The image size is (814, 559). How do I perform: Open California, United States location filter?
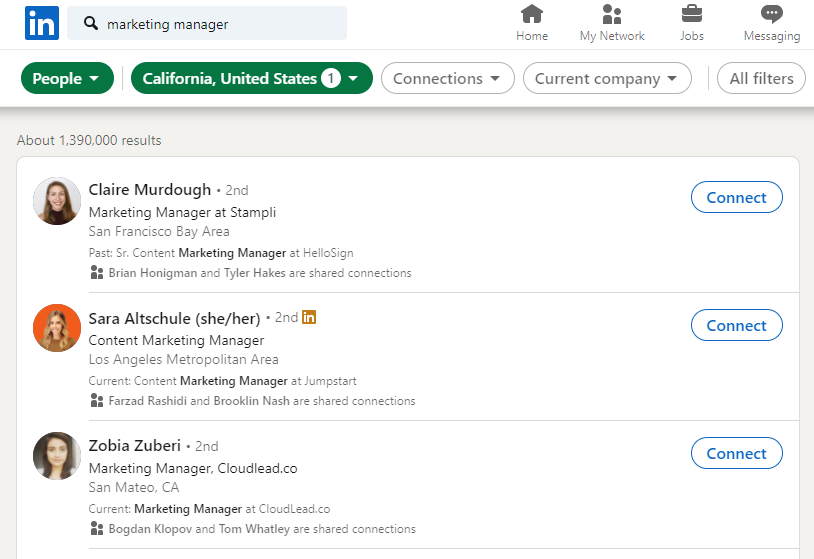(251, 78)
